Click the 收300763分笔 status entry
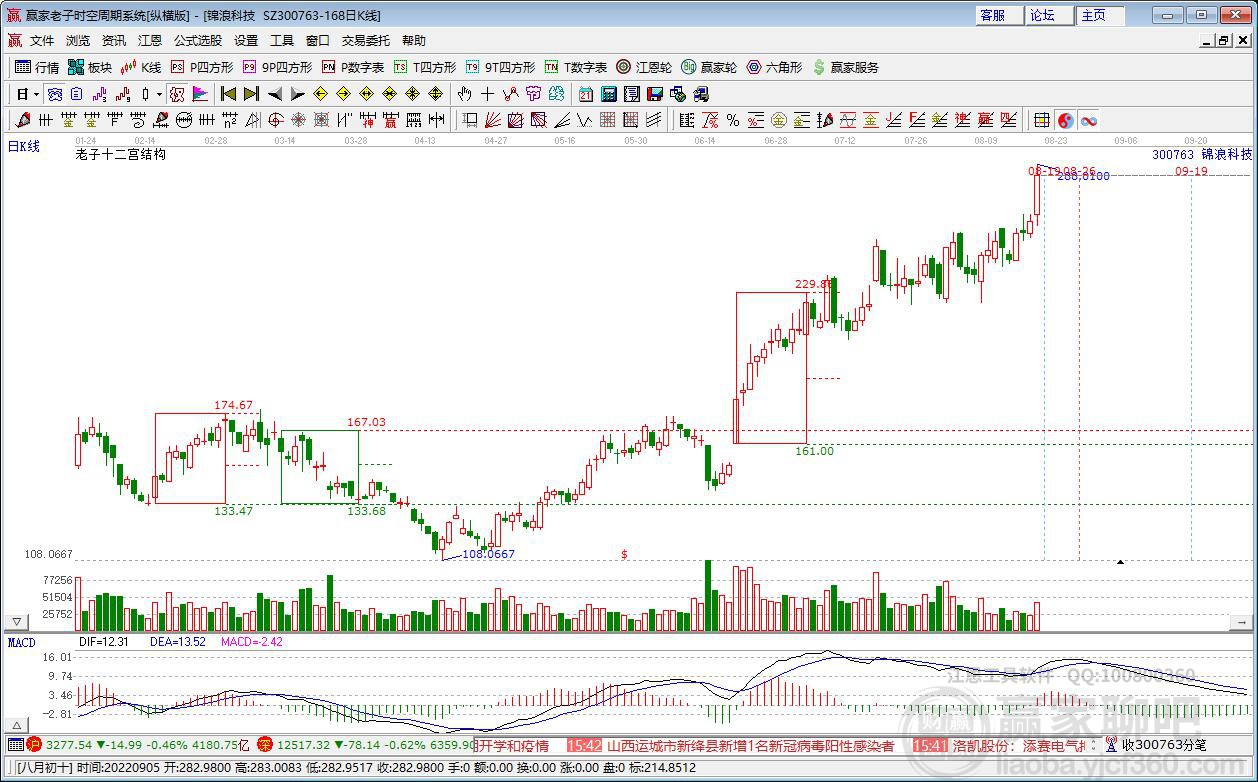 tap(1164, 744)
